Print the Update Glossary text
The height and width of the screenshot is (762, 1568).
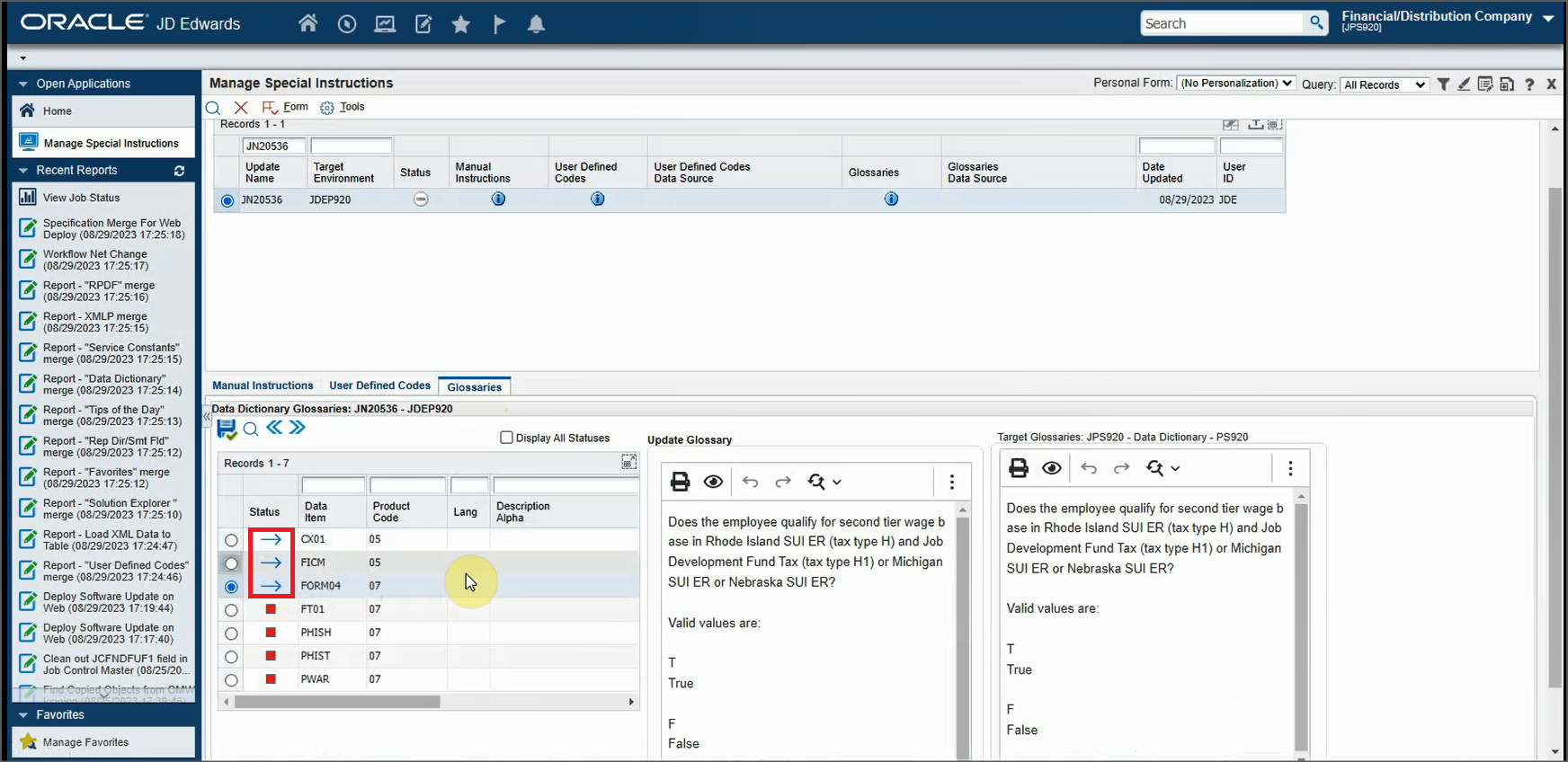coord(681,482)
